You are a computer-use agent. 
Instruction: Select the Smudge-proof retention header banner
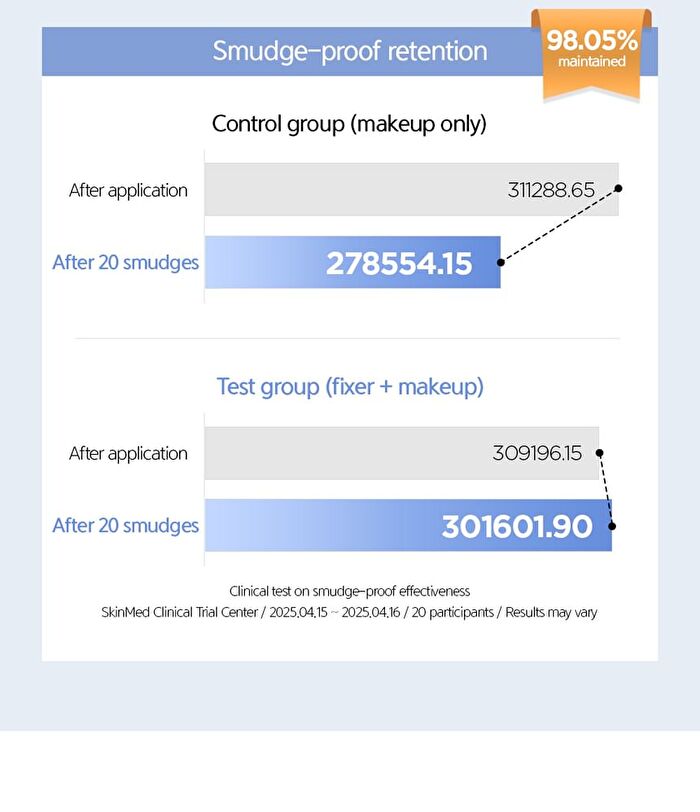click(x=350, y=51)
